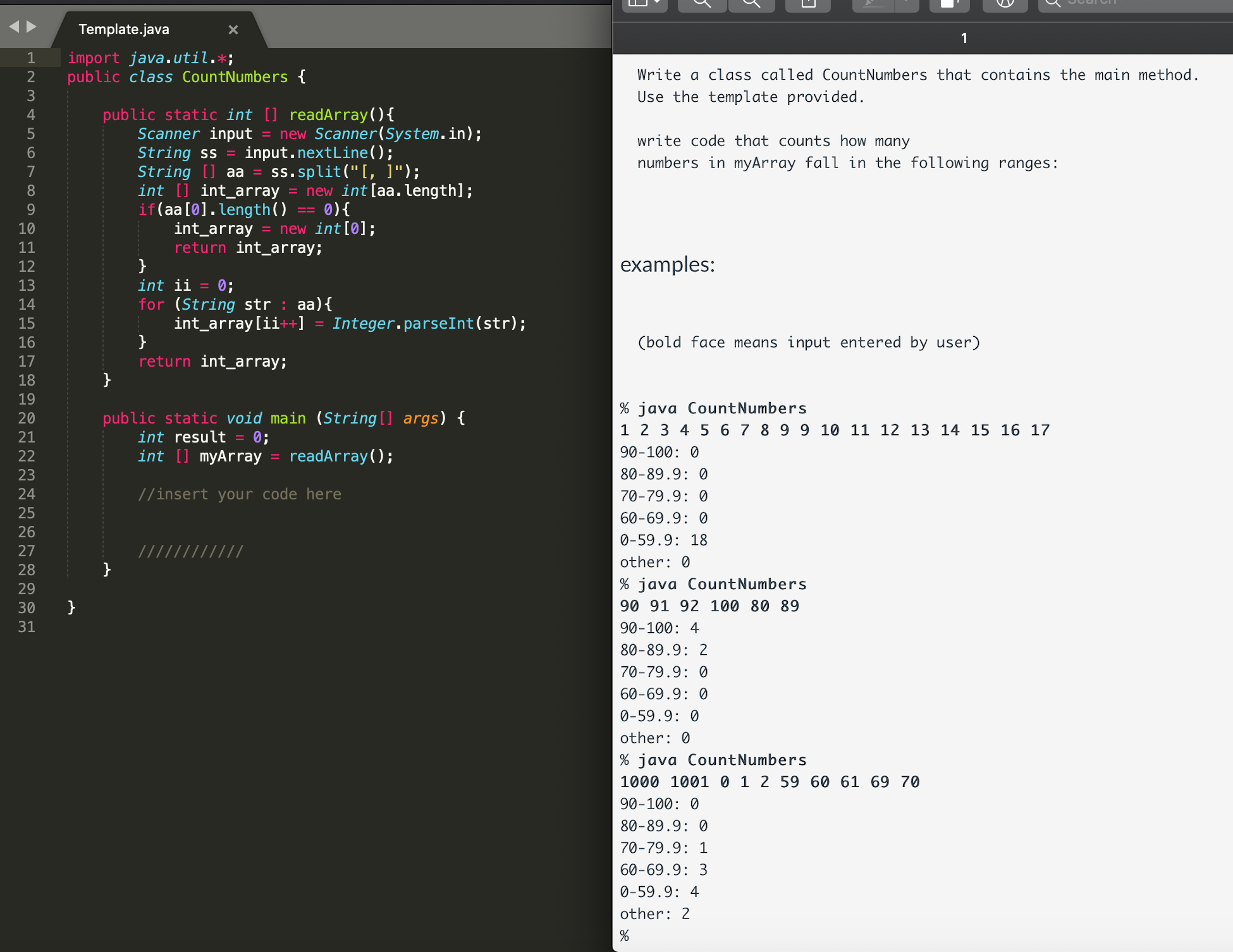Open the Share menu in the toolbar
The width and height of the screenshot is (1233, 952).
807,4
